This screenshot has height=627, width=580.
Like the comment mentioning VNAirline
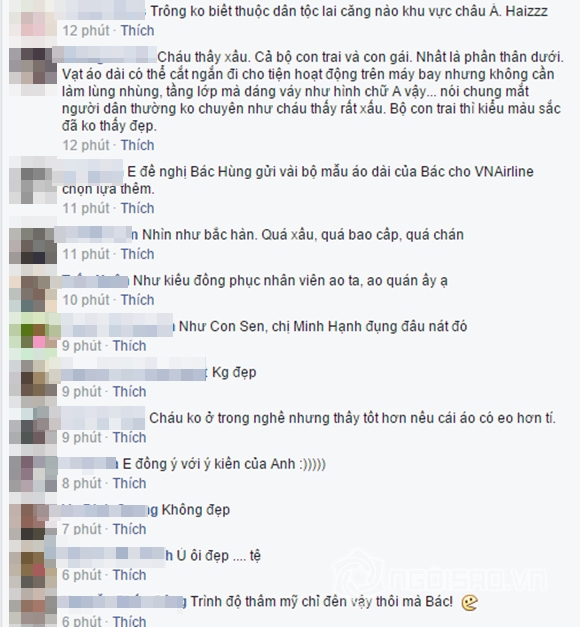[x=137, y=208]
